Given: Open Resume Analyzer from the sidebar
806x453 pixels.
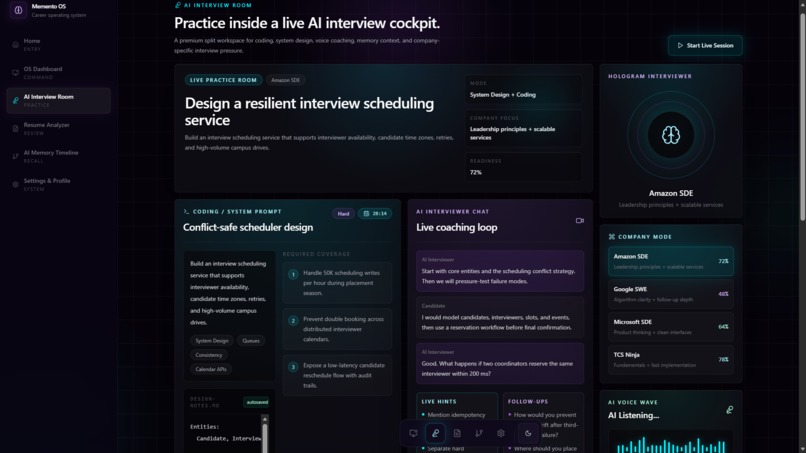Looking at the screenshot, I should (x=59, y=129).
